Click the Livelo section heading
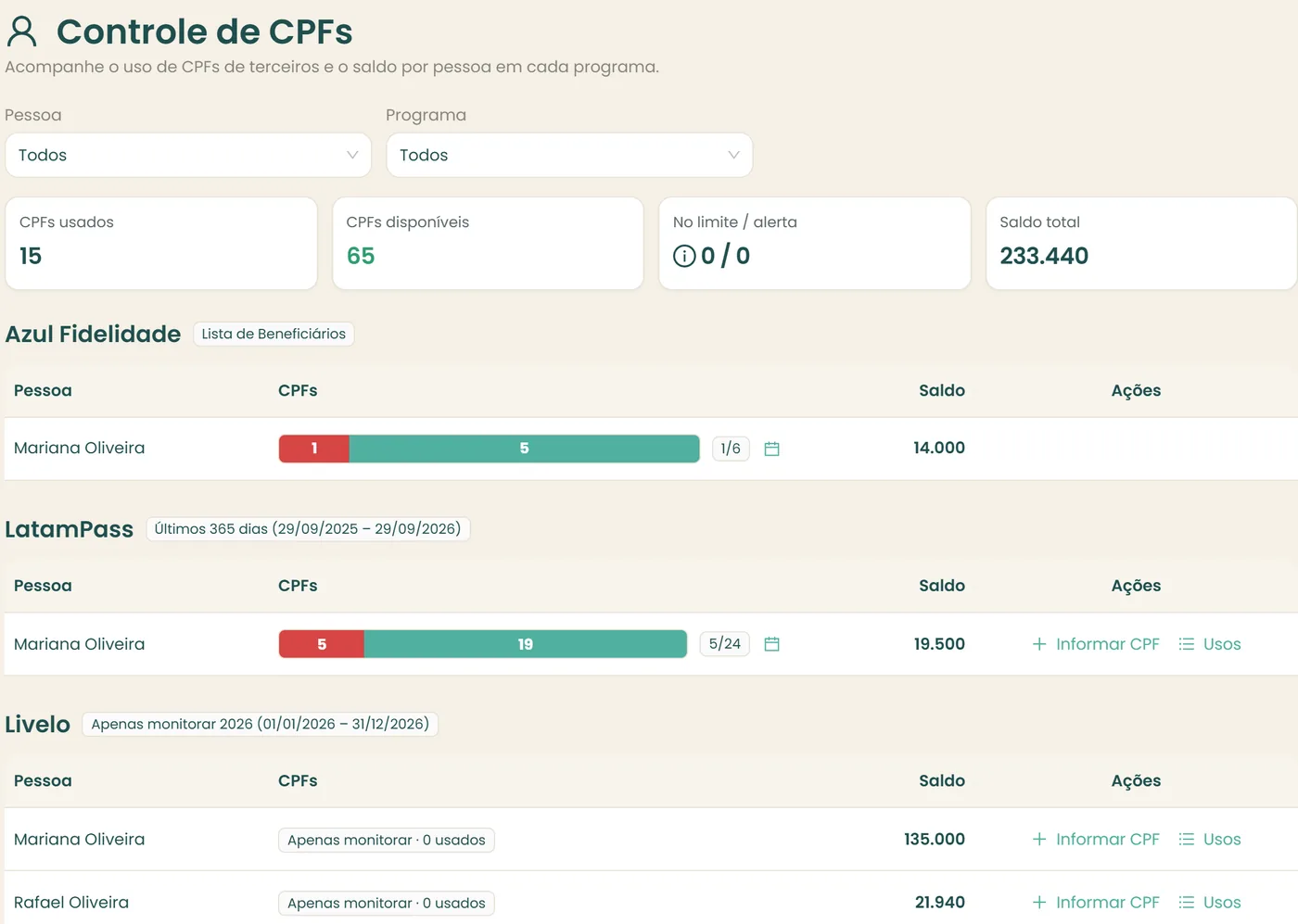Viewport: 1298px width, 924px height. click(37, 724)
